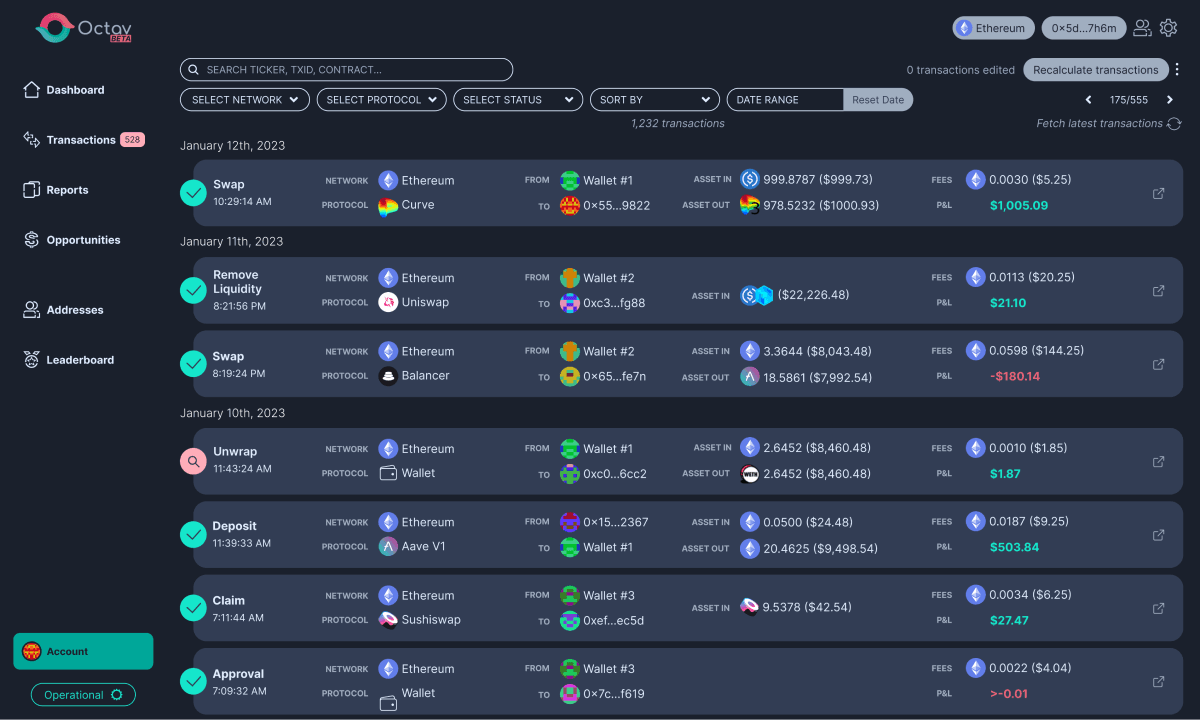Click the -$180.14 P&L value
The width and height of the screenshot is (1200, 720).
click(x=1015, y=377)
